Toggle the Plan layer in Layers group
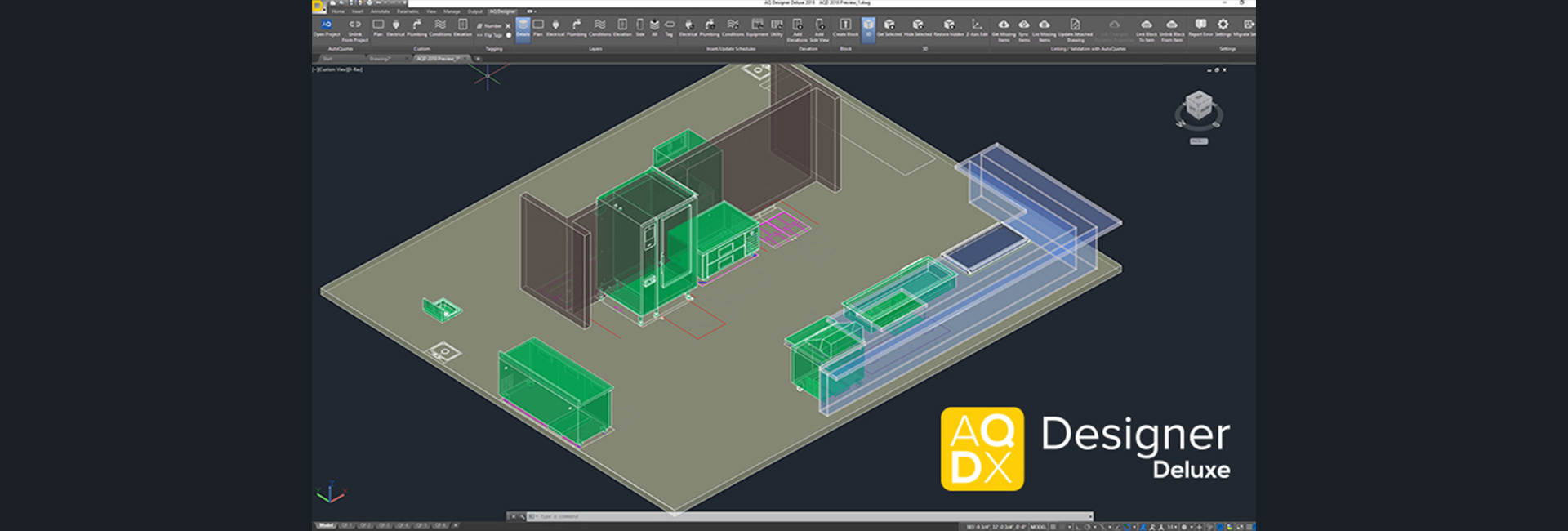1568x531 pixels. [x=538, y=28]
